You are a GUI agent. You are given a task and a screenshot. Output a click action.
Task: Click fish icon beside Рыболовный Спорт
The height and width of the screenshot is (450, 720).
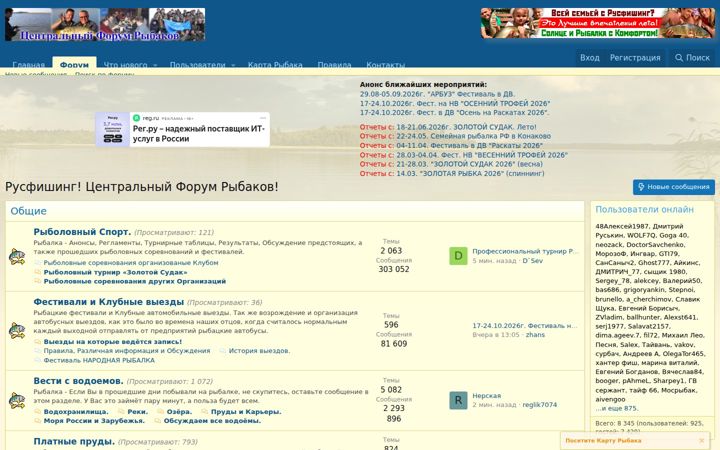[x=17, y=257]
